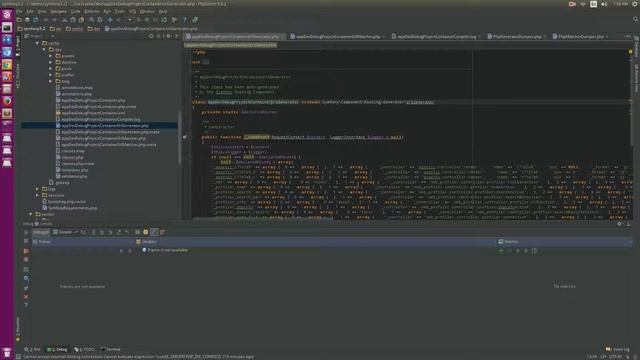Copy watch with icon in Watches toolbar
The image size is (640, 360).
[x=534, y=251]
